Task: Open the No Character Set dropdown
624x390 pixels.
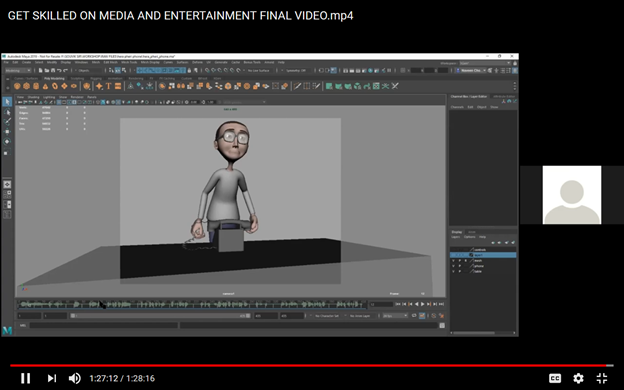Action: click(x=327, y=316)
